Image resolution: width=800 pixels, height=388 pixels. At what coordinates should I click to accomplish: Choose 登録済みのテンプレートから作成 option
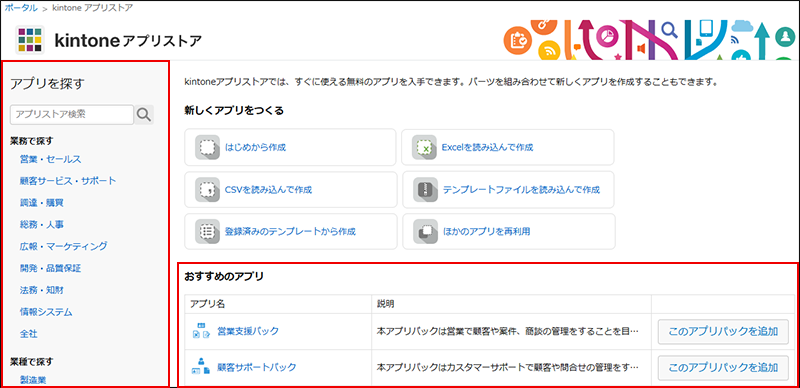[290, 231]
